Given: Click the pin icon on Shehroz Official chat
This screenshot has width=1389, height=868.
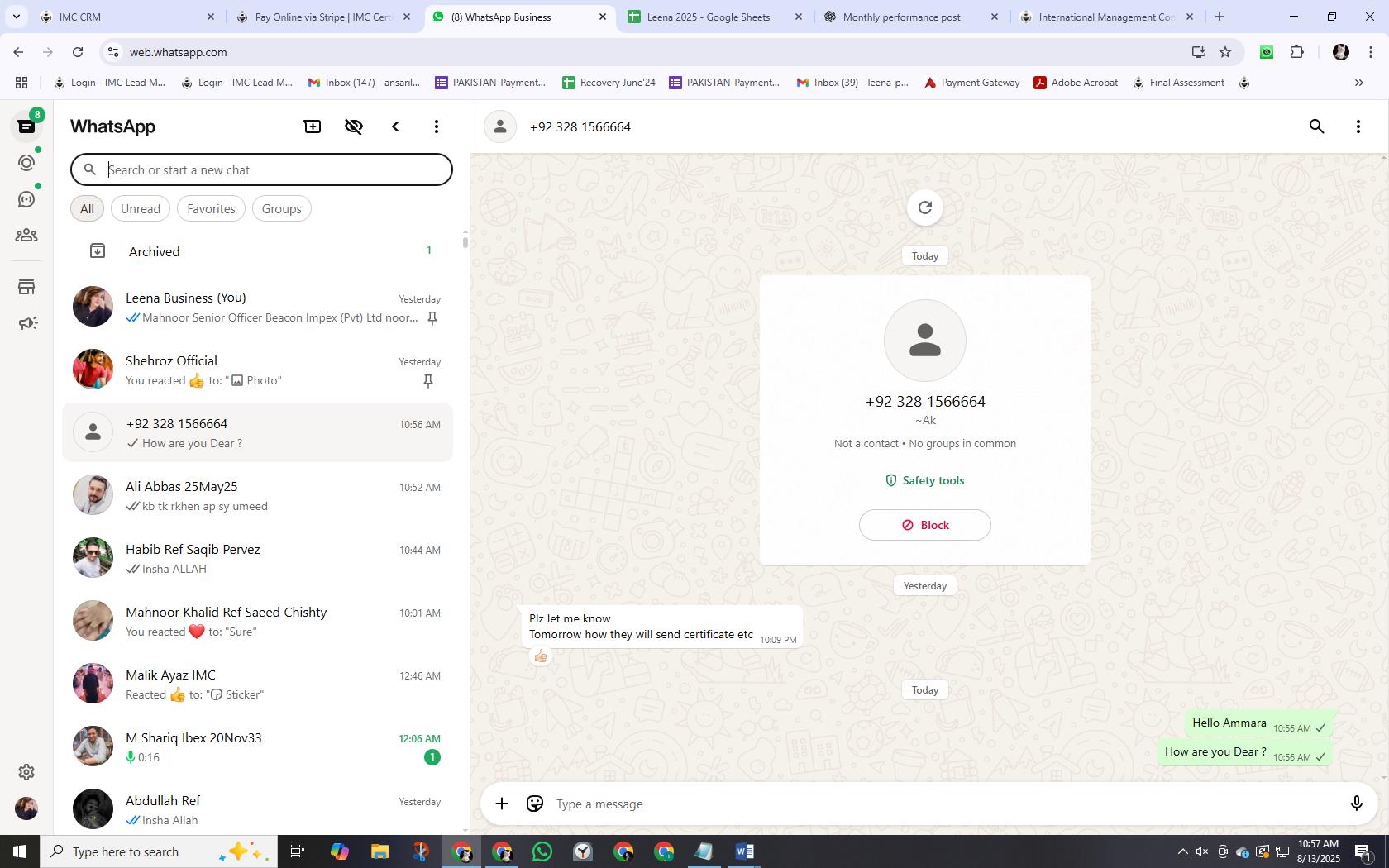Looking at the screenshot, I should point(428,381).
